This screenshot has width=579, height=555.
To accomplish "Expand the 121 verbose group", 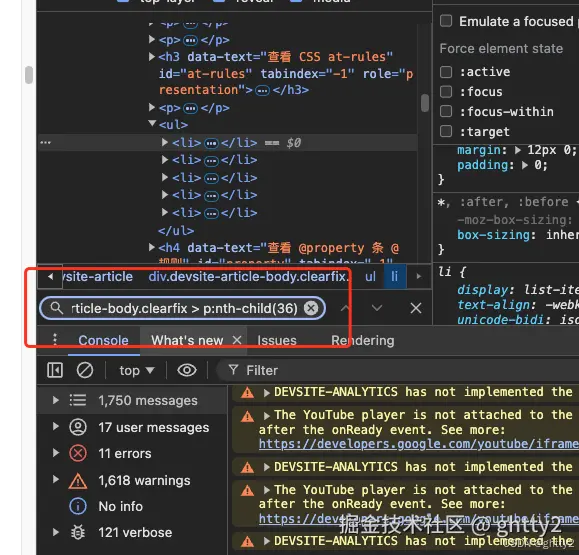I will pyautogui.click(x=55, y=532).
